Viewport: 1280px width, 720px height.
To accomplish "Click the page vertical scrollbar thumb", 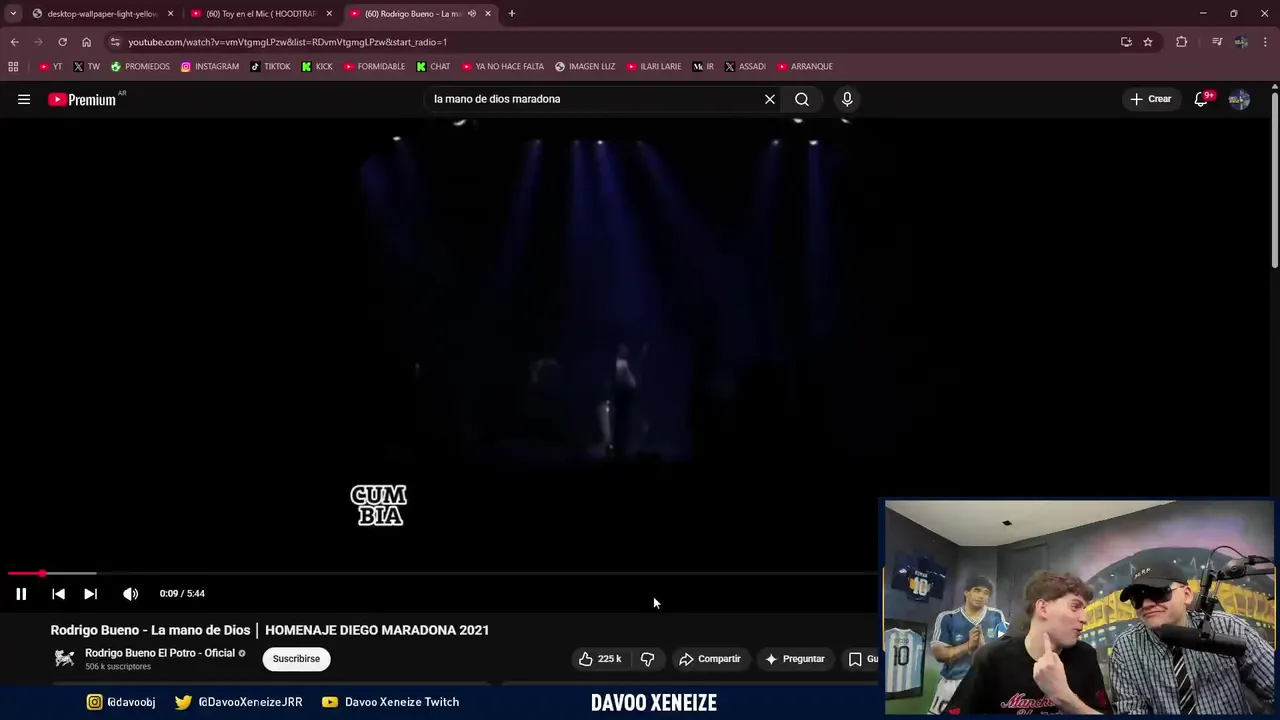I will click(x=1274, y=180).
